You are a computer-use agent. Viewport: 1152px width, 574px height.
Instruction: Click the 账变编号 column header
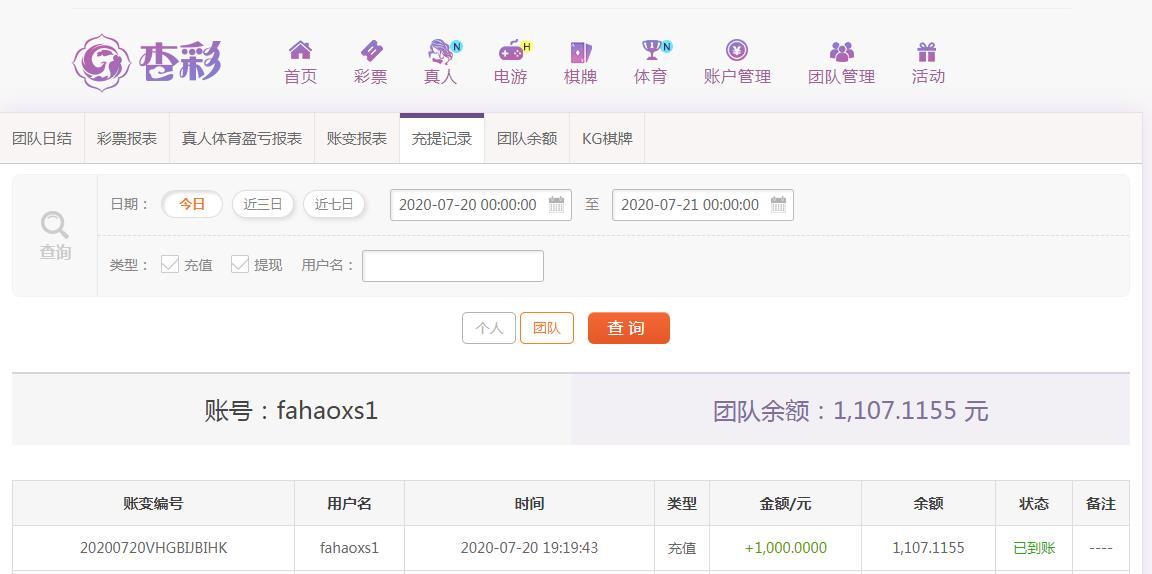(x=154, y=503)
